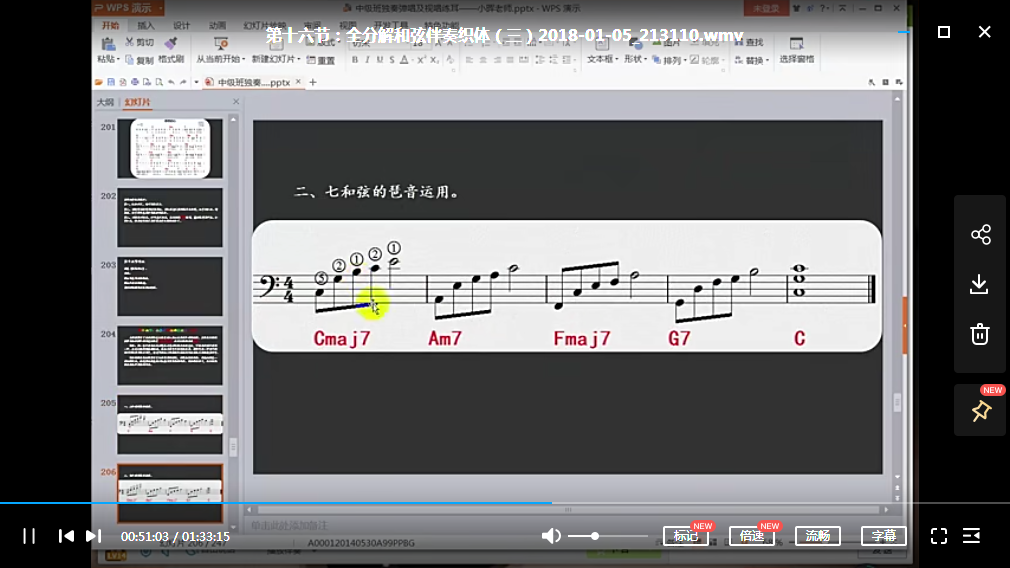Close the slide thumbnail panel
The height and width of the screenshot is (568, 1010).
(236, 102)
